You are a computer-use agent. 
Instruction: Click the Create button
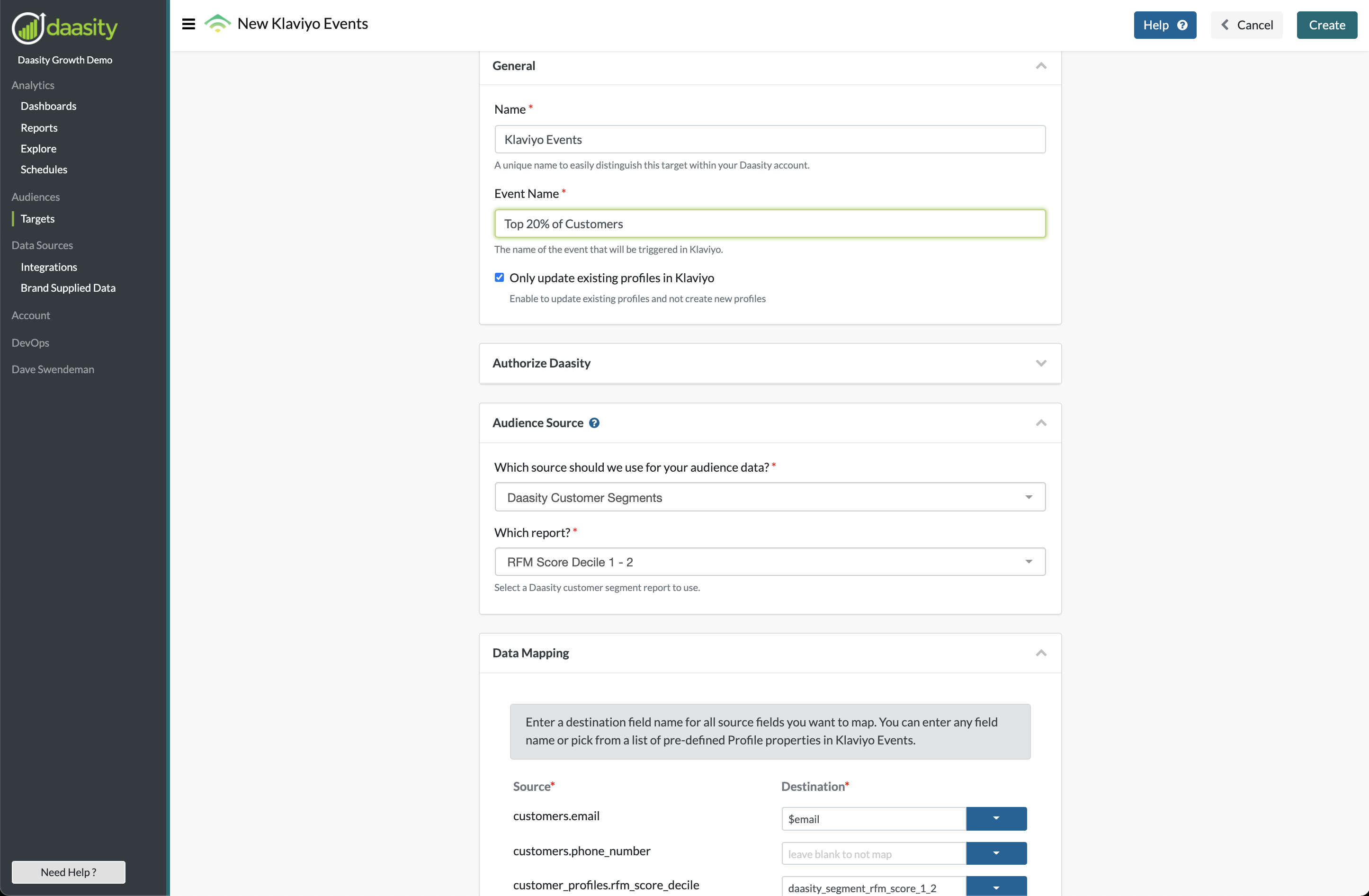point(1326,25)
